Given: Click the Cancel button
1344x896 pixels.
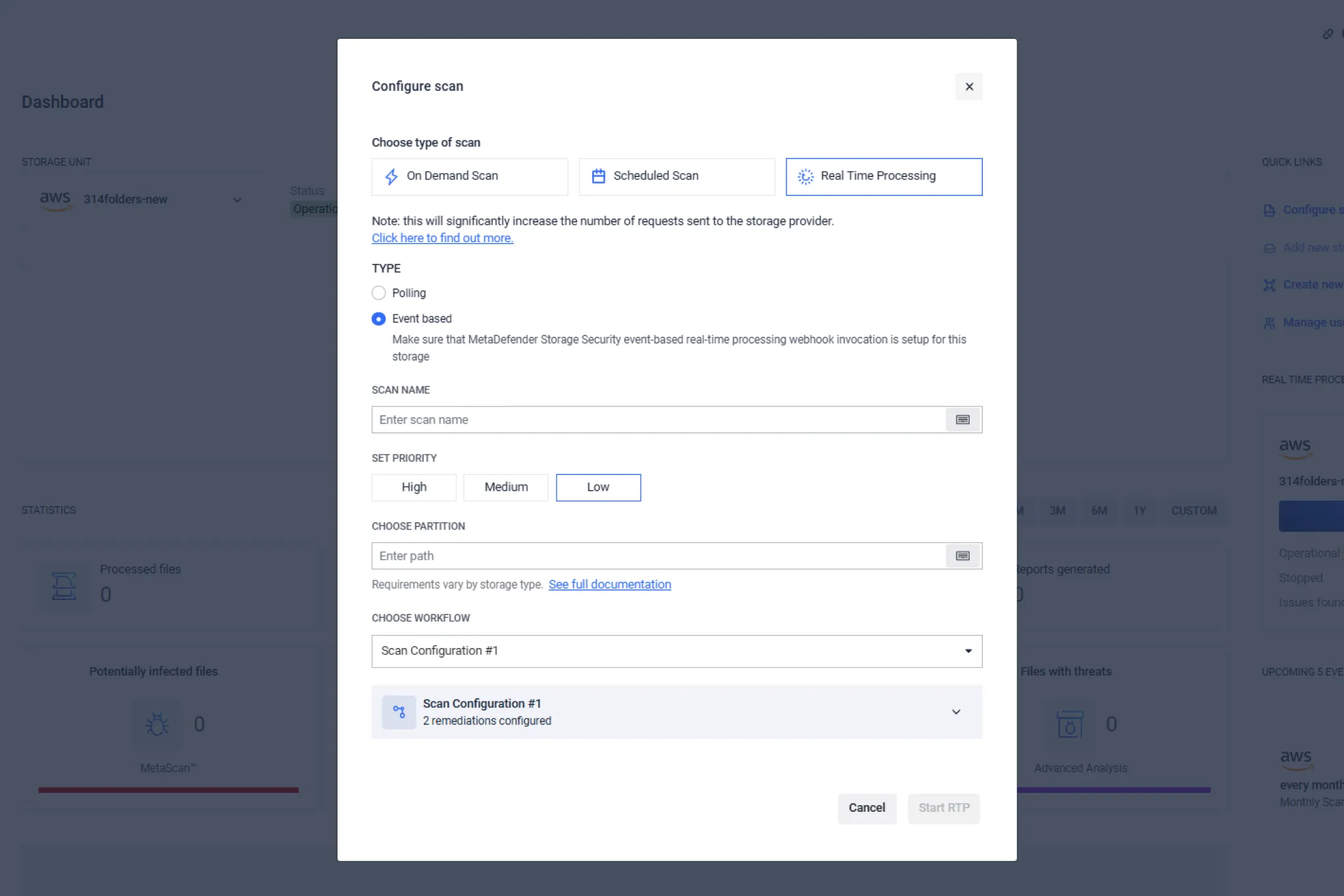Looking at the screenshot, I should tap(866, 808).
